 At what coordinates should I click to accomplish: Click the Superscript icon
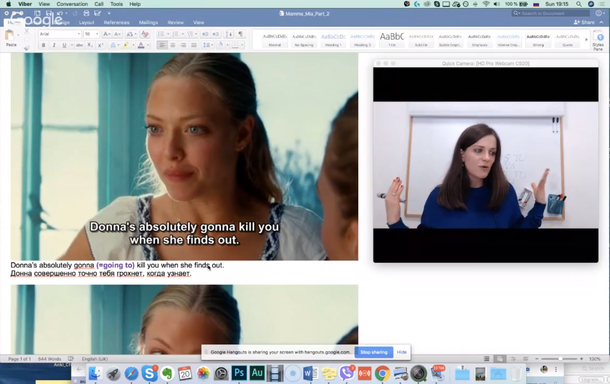point(101,46)
